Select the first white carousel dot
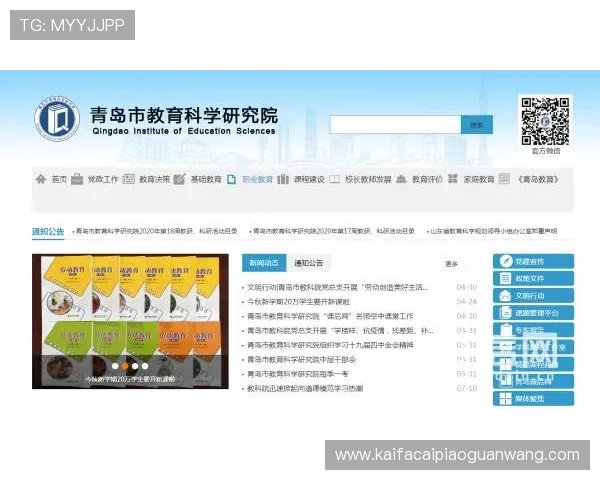The image size is (600, 480). click(x=115, y=366)
